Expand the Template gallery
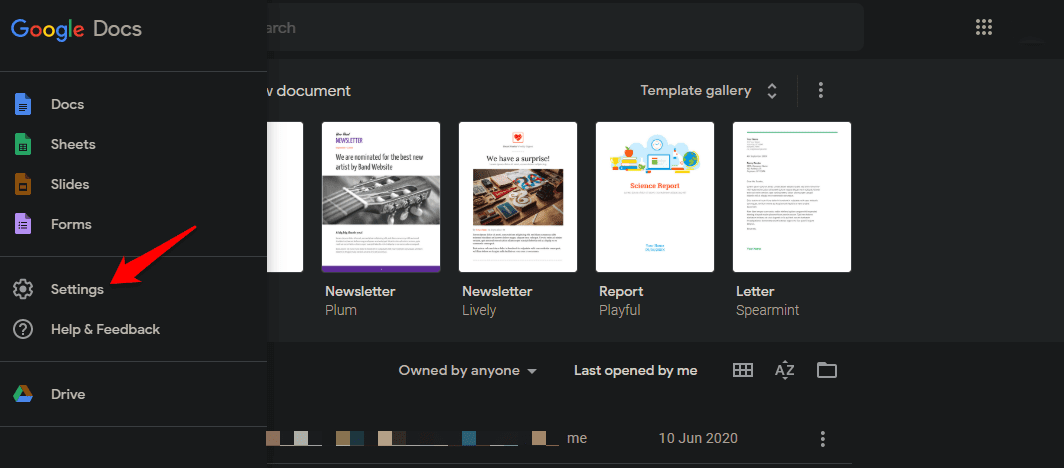Screen dimensions: 1064x468 772,91
